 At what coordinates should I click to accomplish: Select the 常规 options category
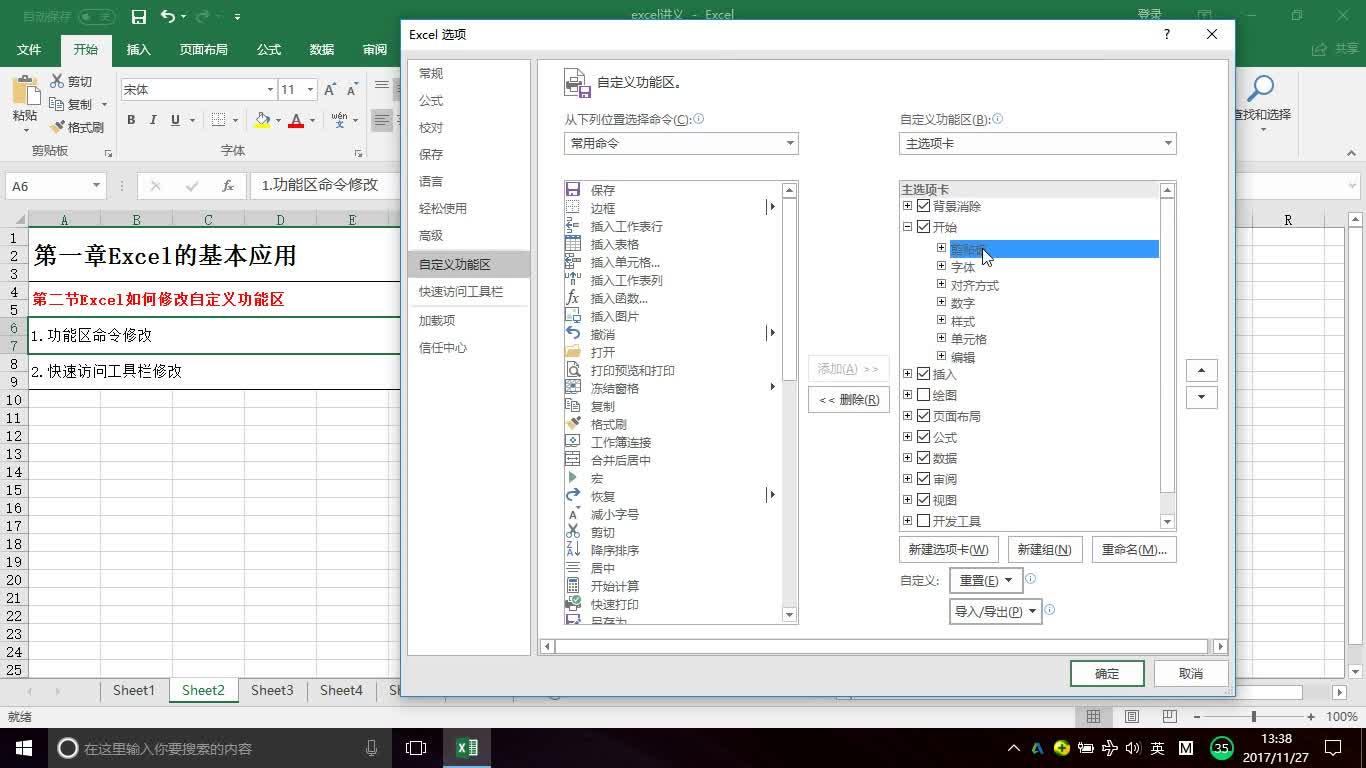(x=469, y=74)
